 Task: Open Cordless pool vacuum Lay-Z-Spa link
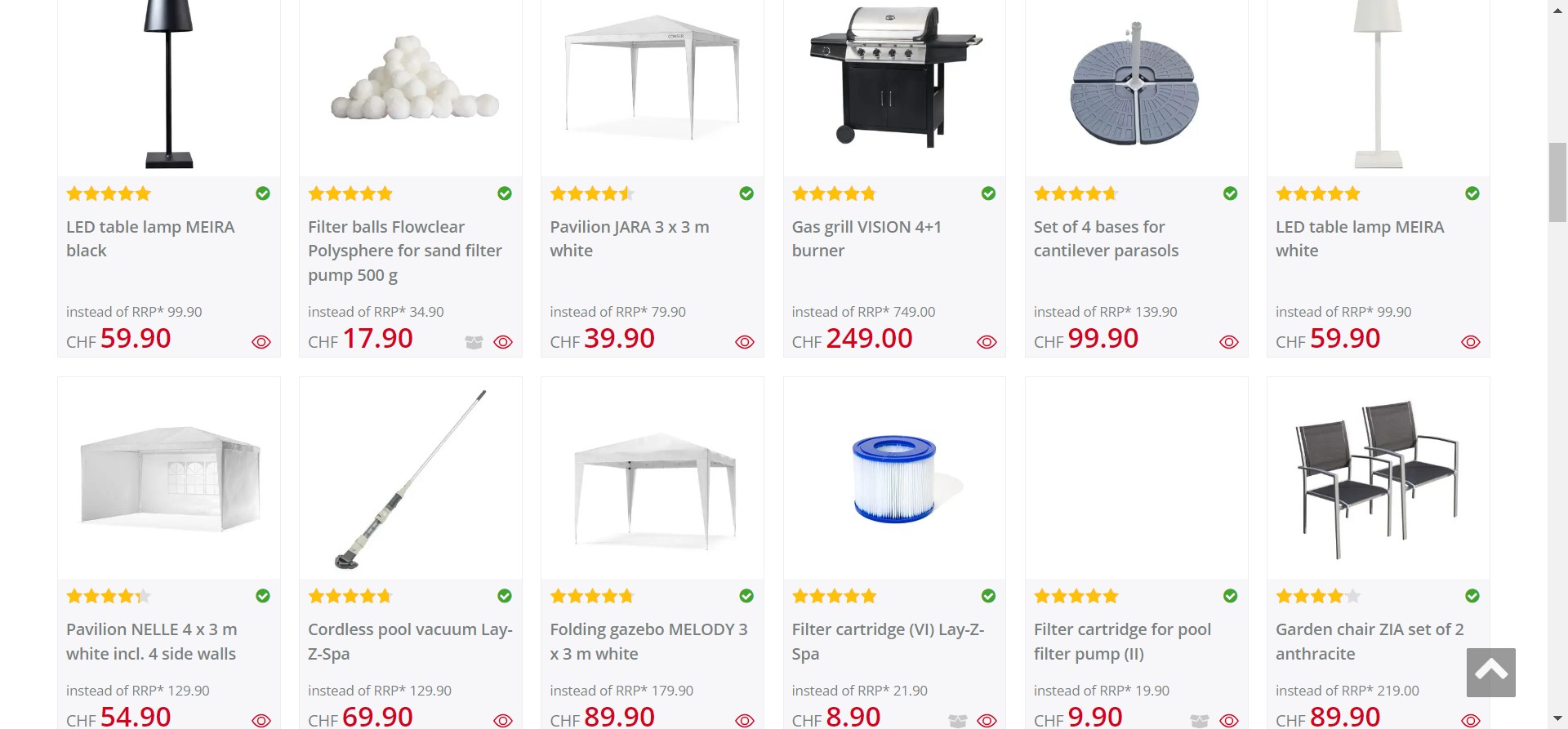click(410, 641)
